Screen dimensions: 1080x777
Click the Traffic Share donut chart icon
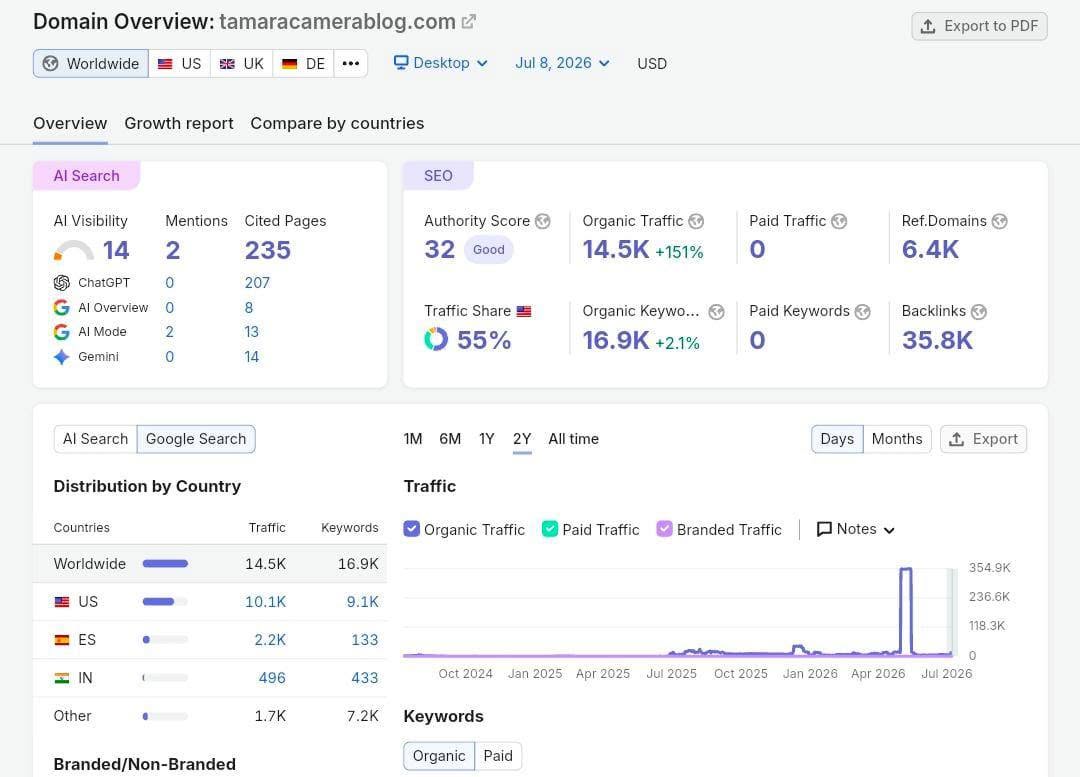click(436, 339)
